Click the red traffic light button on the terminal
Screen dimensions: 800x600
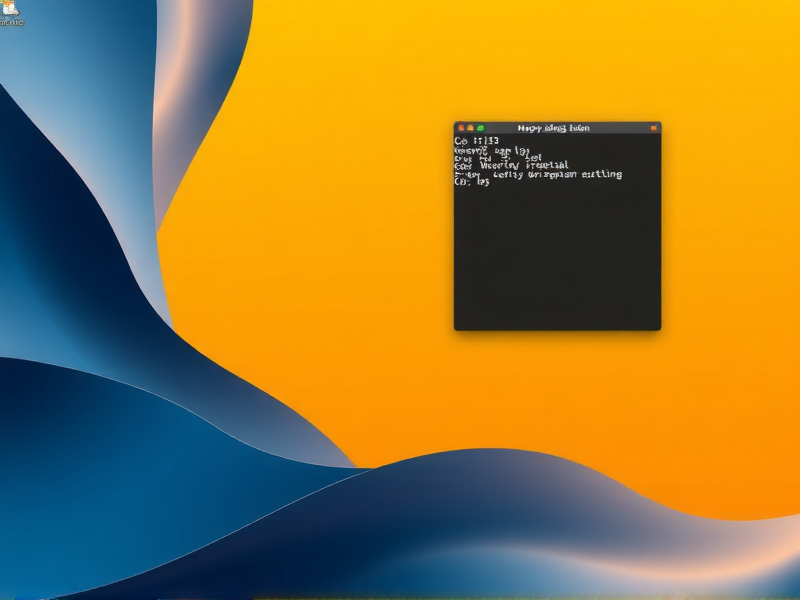click(460, 128)
